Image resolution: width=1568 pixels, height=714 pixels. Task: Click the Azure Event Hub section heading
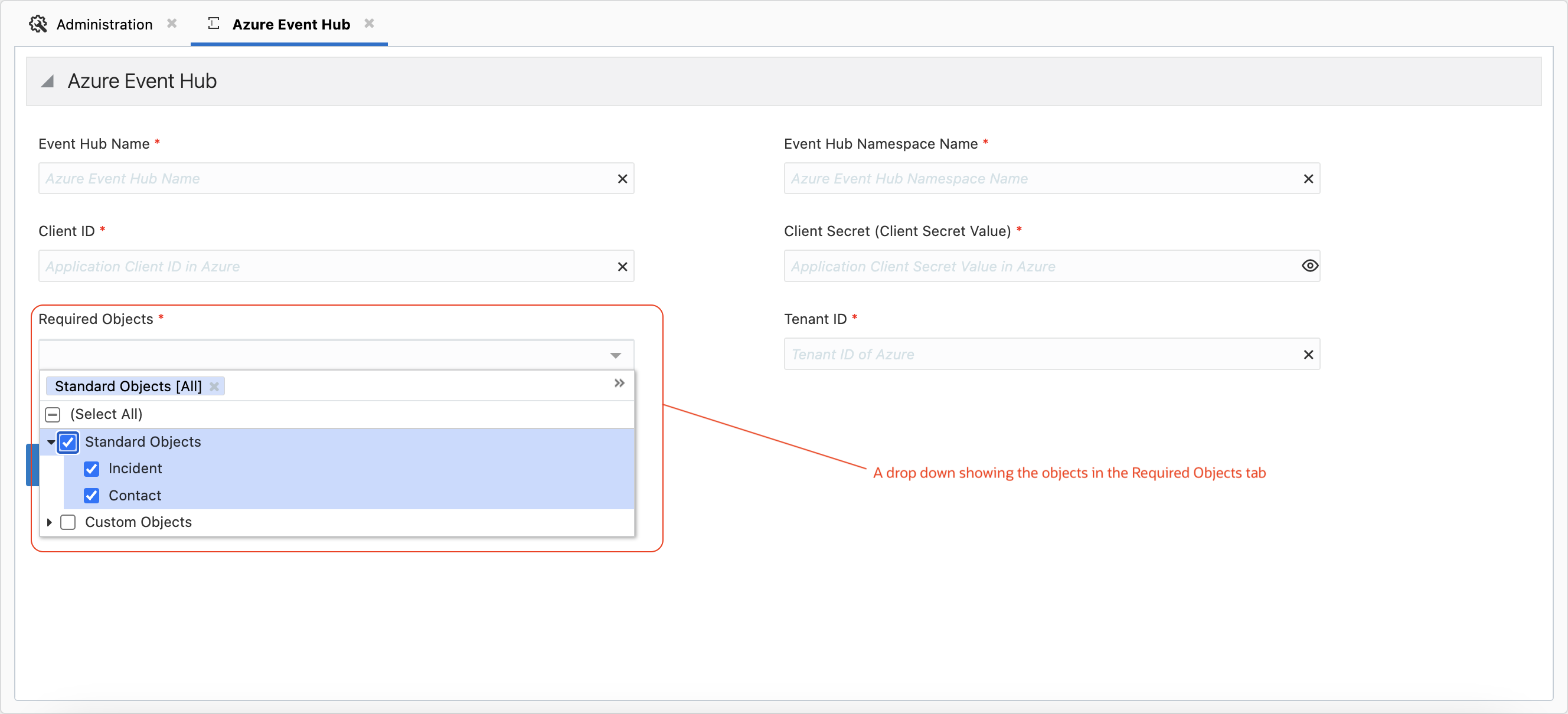(x=142, y=81)
